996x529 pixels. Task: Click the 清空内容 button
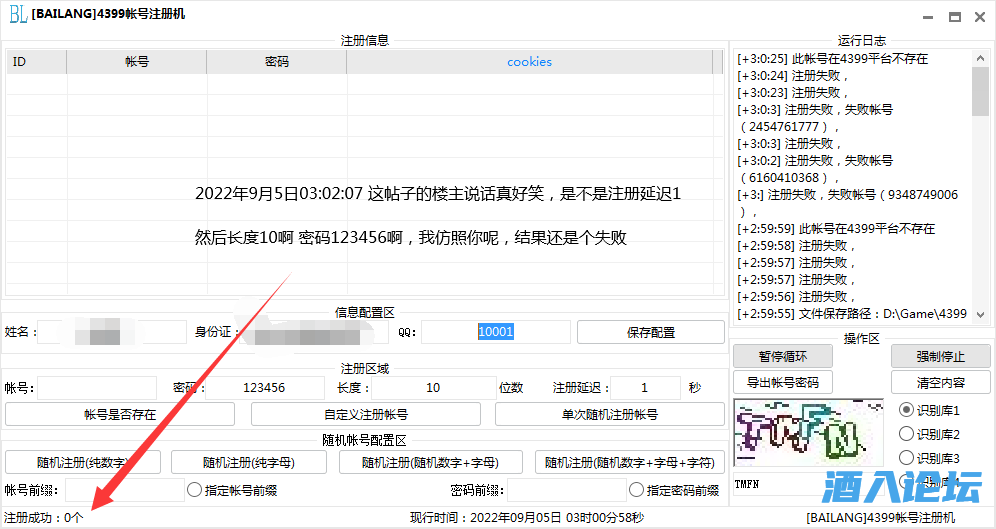[941, 382]
